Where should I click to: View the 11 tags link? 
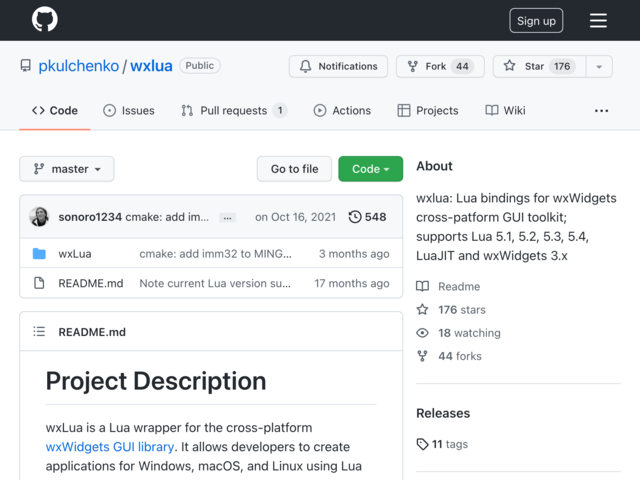click(450, 444)
